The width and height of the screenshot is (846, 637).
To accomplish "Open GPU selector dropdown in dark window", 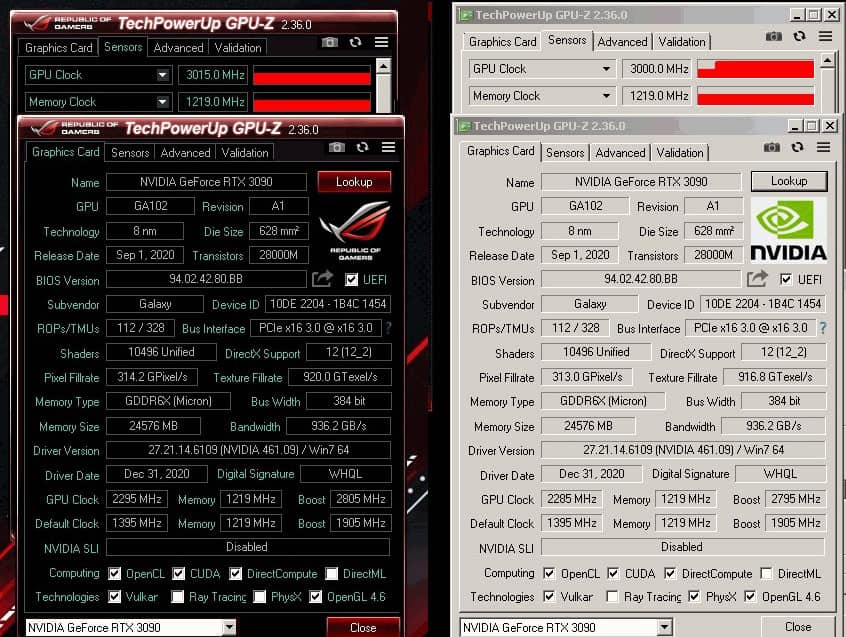I will [229, 627].
